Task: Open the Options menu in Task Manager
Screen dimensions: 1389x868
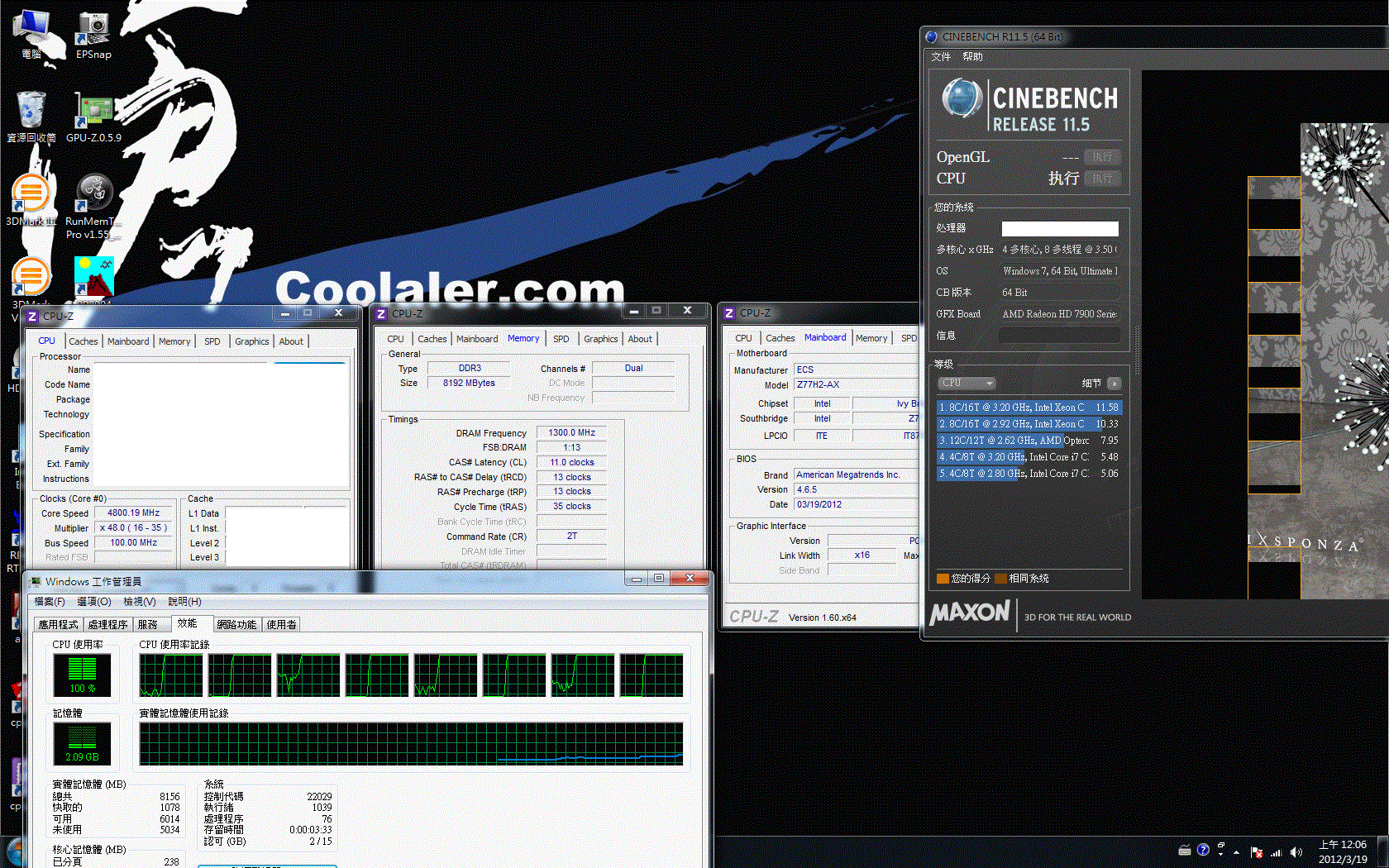Action: pyautogui.click(x=94, y=602)
